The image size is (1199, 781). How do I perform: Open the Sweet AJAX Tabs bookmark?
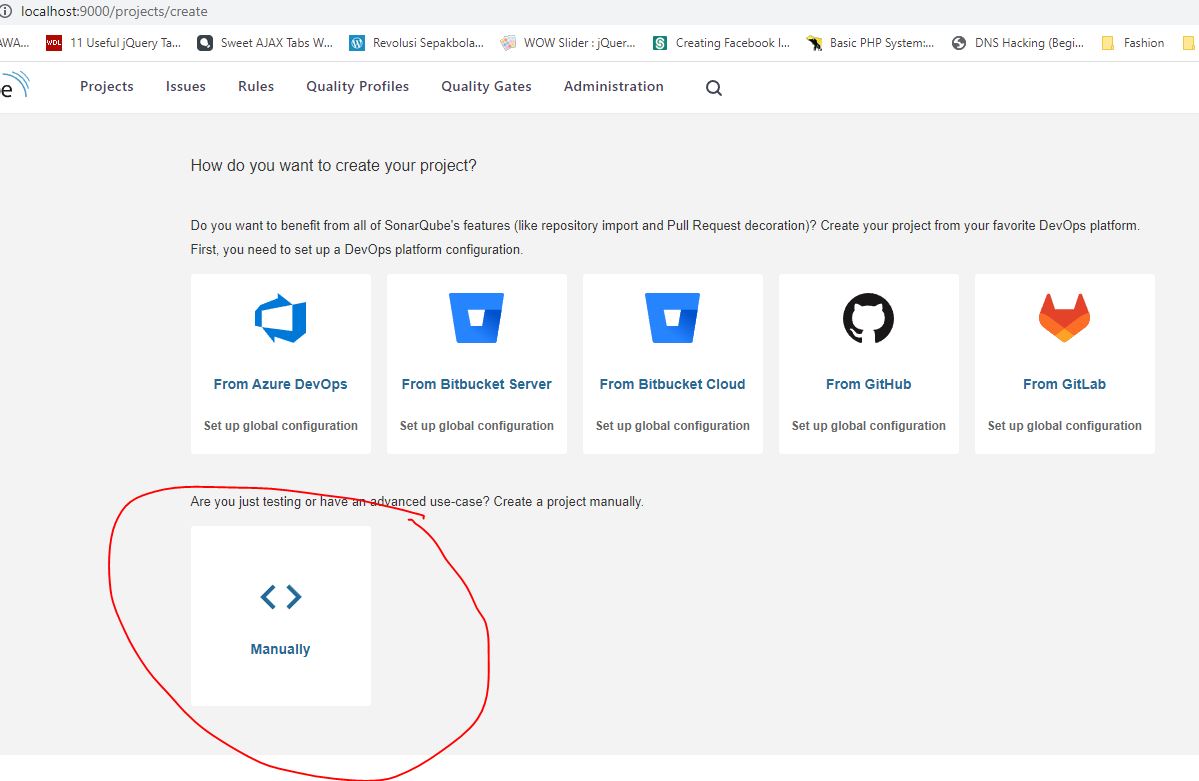click(x=265, y=43)
